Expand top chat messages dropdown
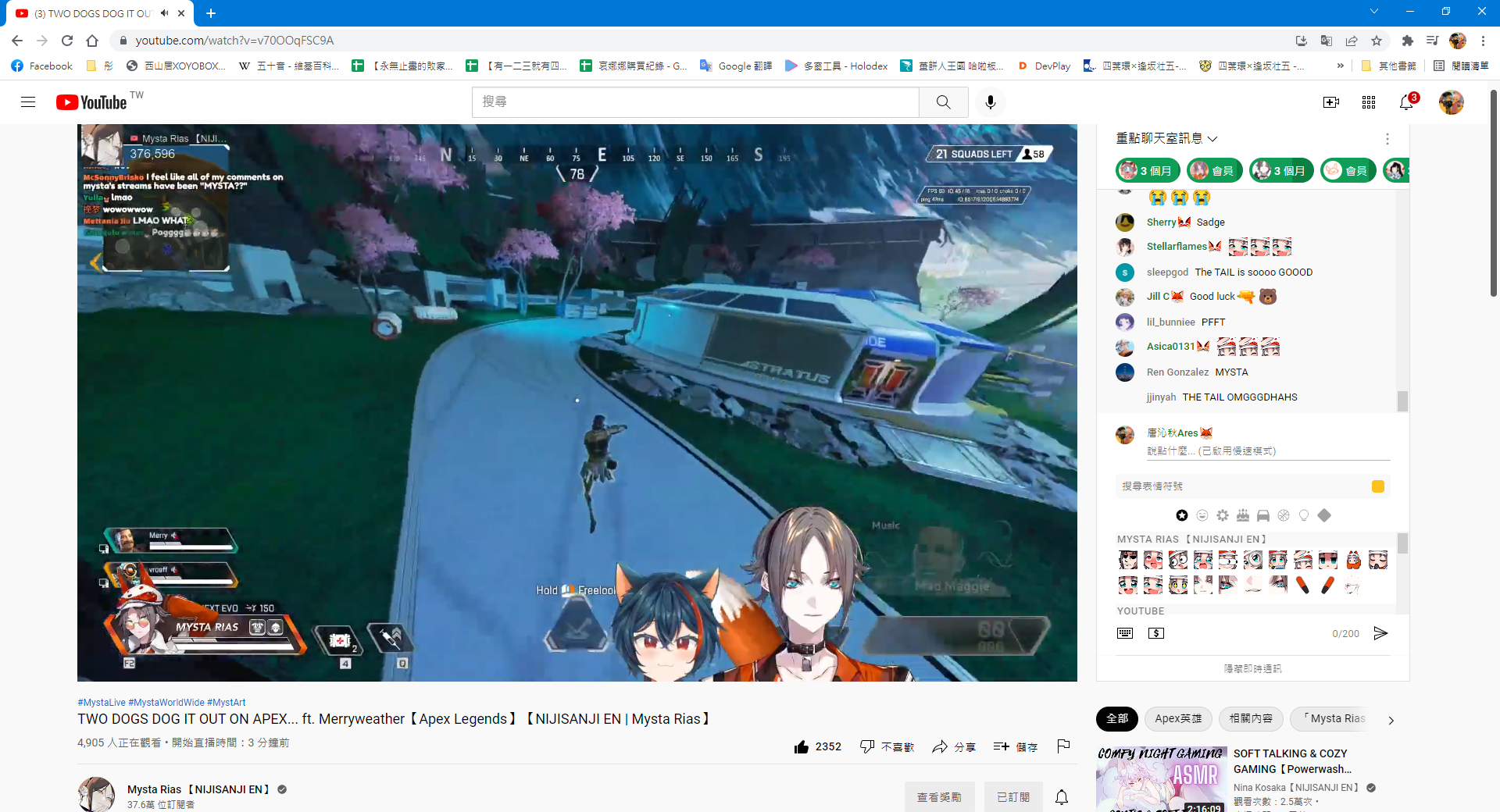This screenshot has height=812, width=1500. [1166, 138]
